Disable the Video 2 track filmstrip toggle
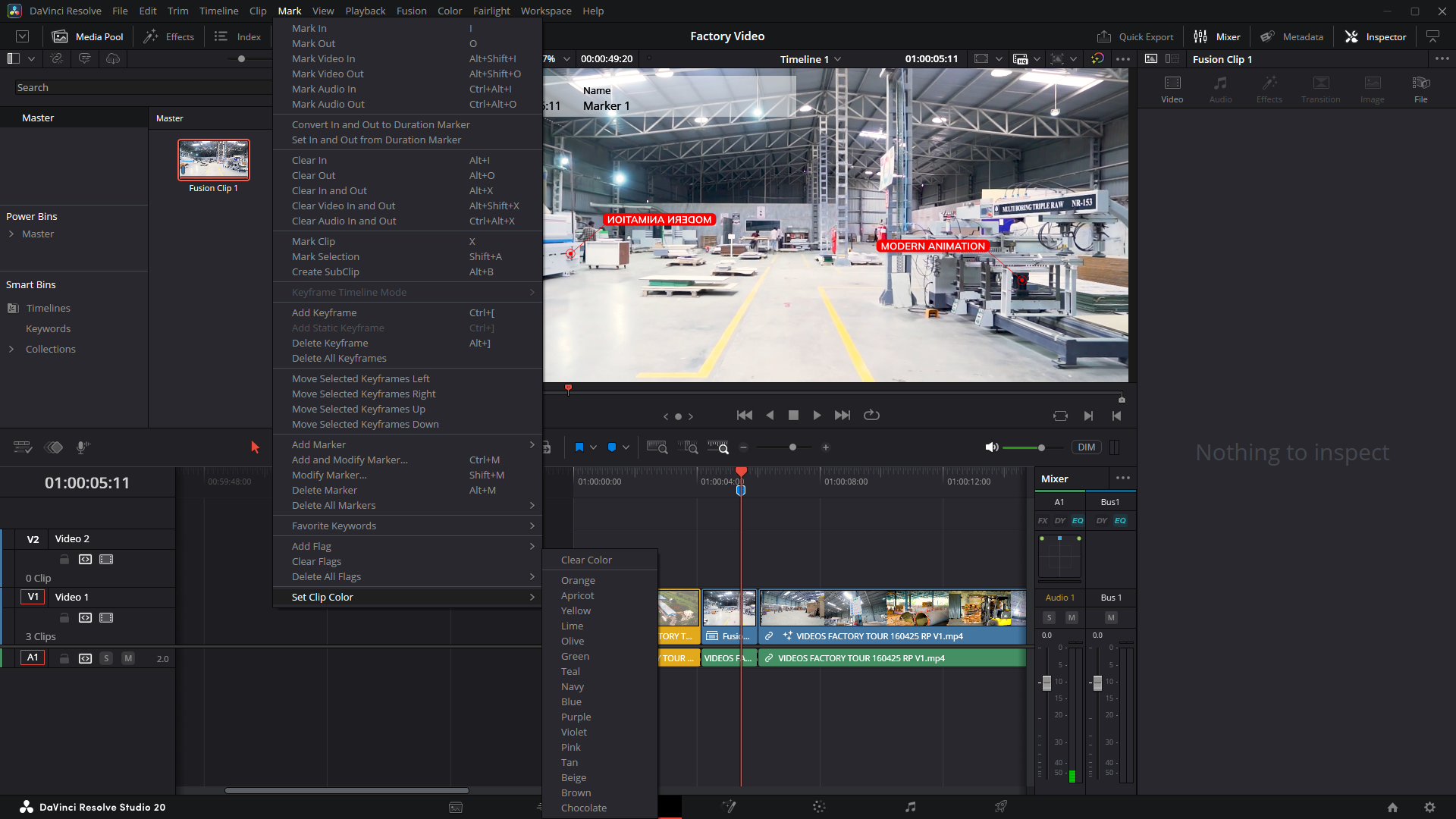The image size is (1456, 819). click(x=106, y=560)
